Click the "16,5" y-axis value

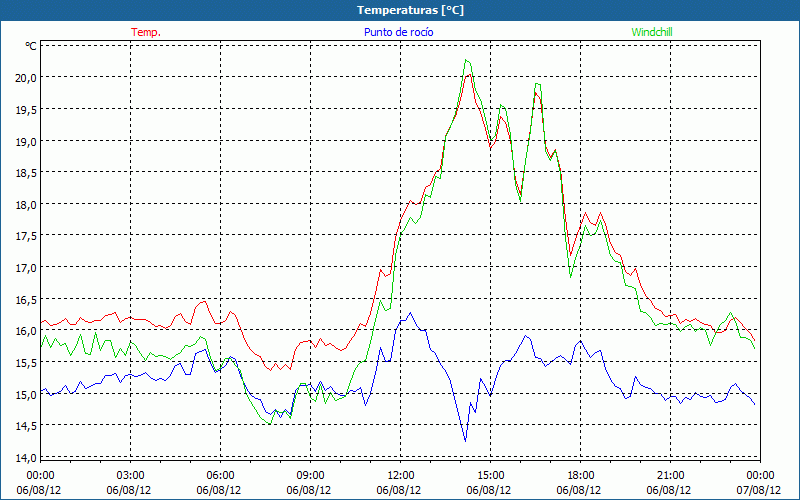pyautogui.click(x=27, y=299)
